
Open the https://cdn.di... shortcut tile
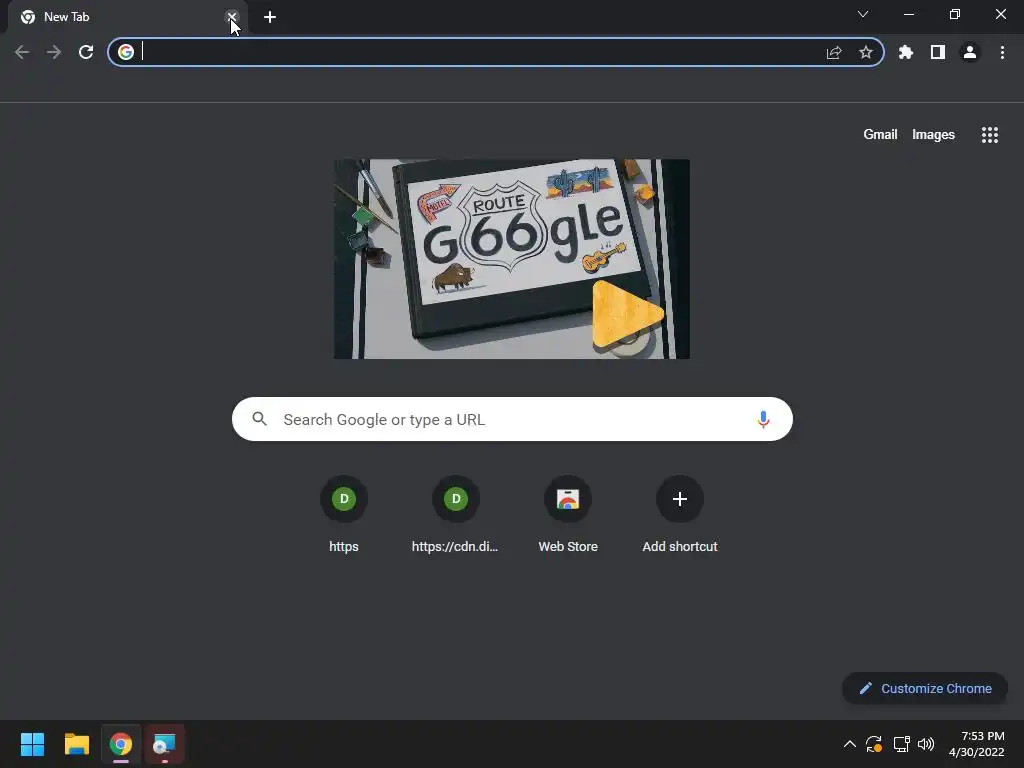tap(456, 515)
